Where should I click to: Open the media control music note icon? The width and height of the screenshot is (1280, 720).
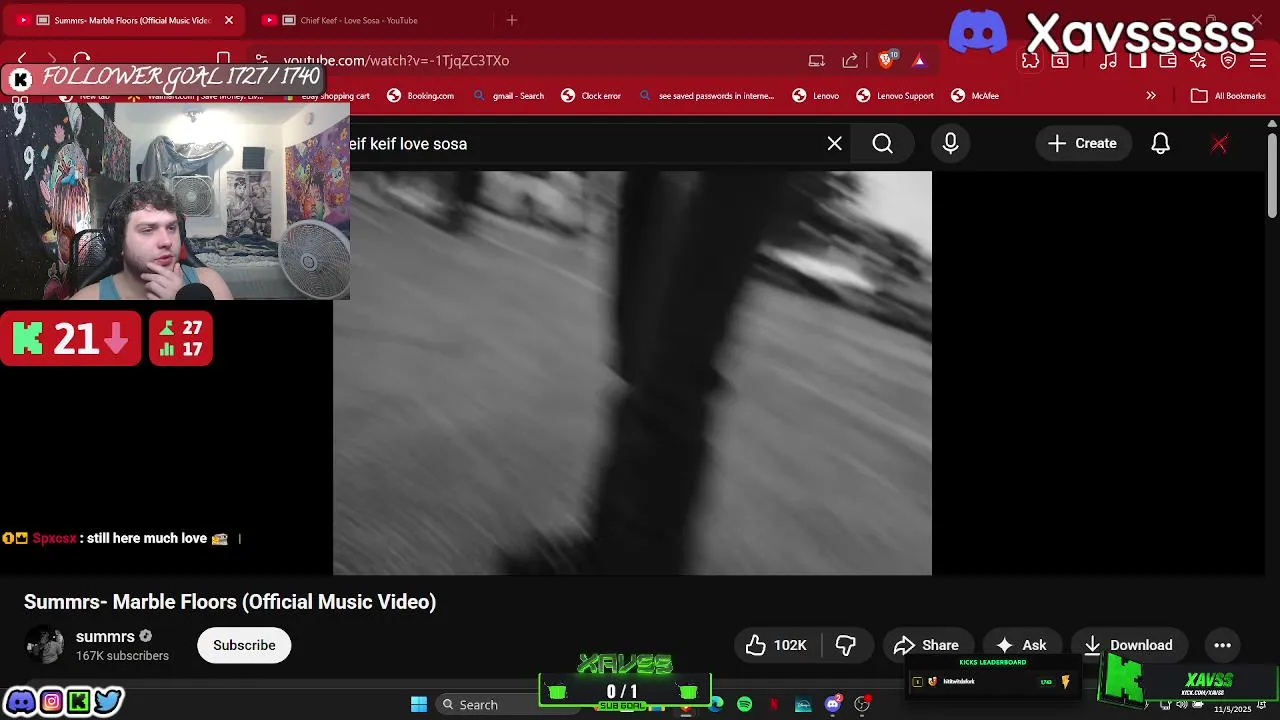click(x=1108, y=61)
